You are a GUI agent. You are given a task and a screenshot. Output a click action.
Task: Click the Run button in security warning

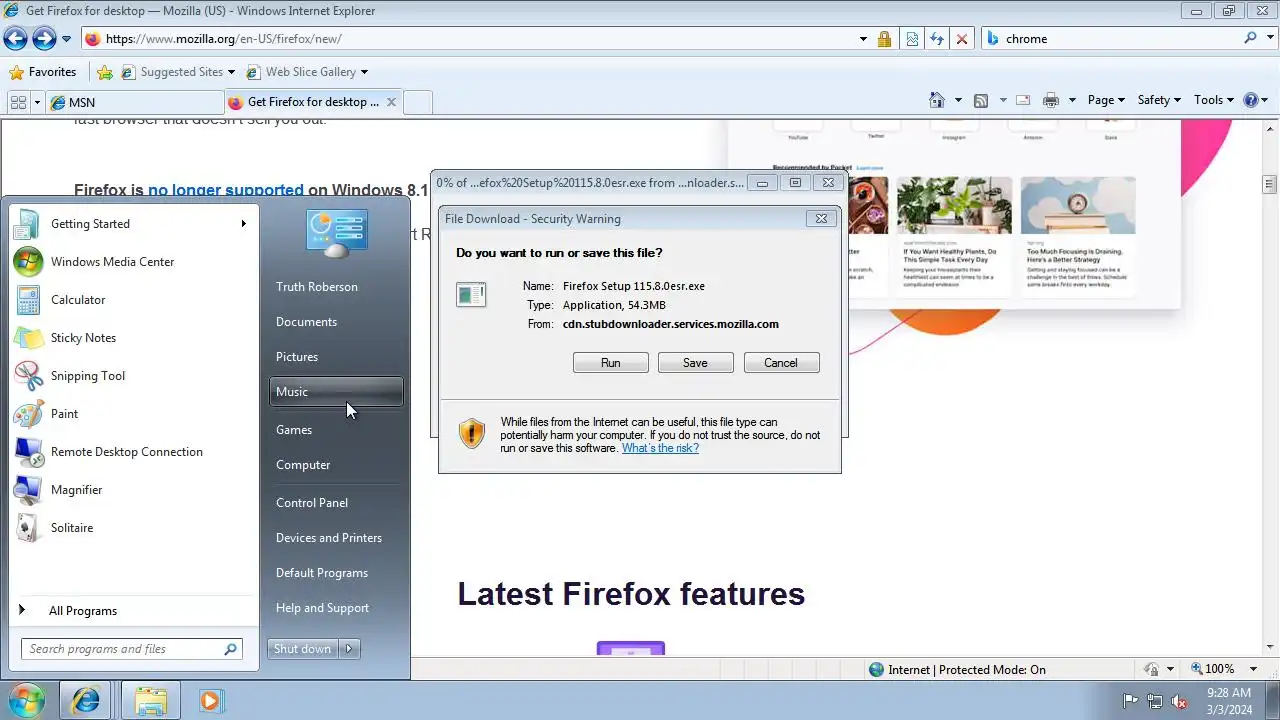[611, 363]
